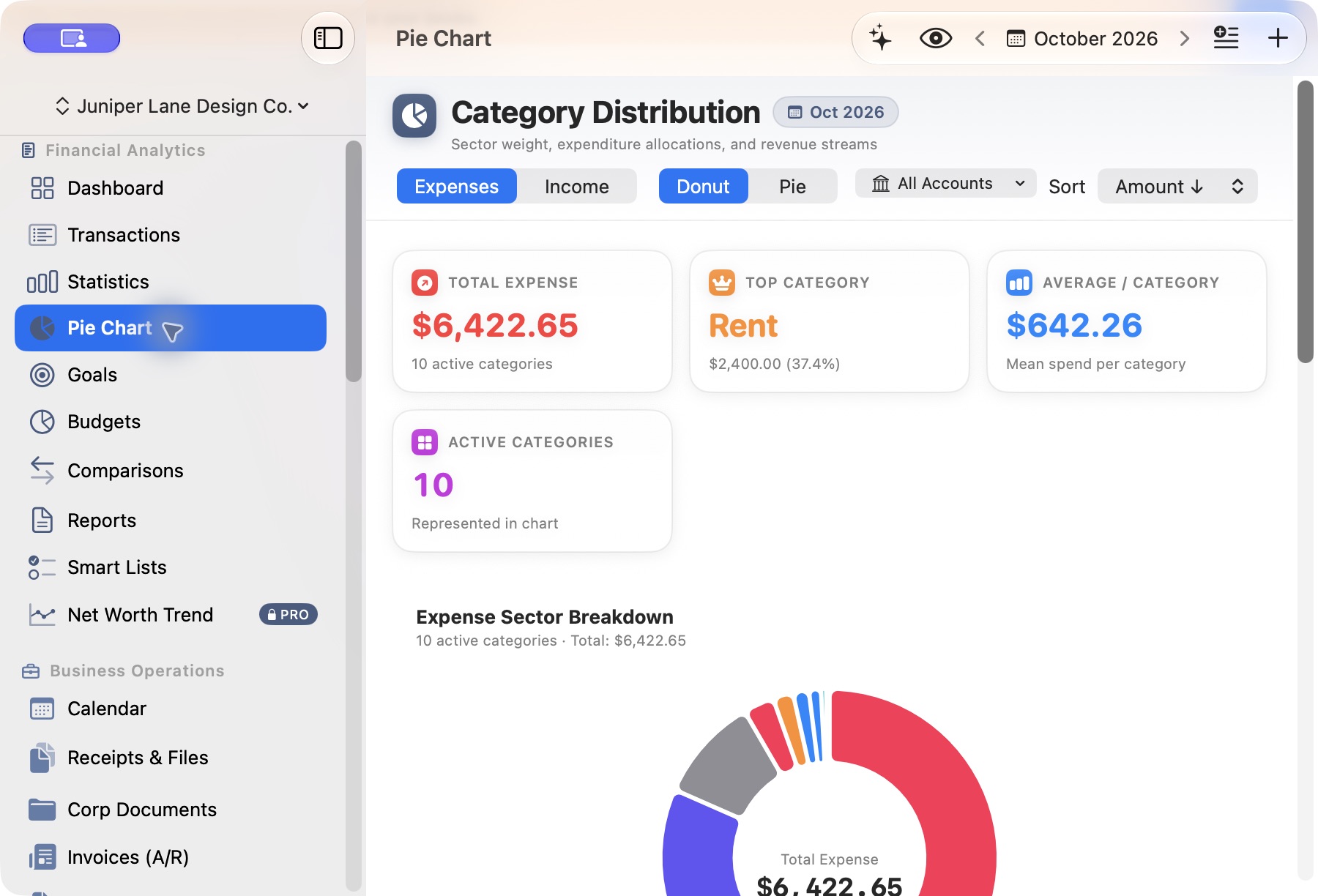Open the Amount sort dropdown
This screenshot has height=896, width=1318.
(x=1177, y=187)
